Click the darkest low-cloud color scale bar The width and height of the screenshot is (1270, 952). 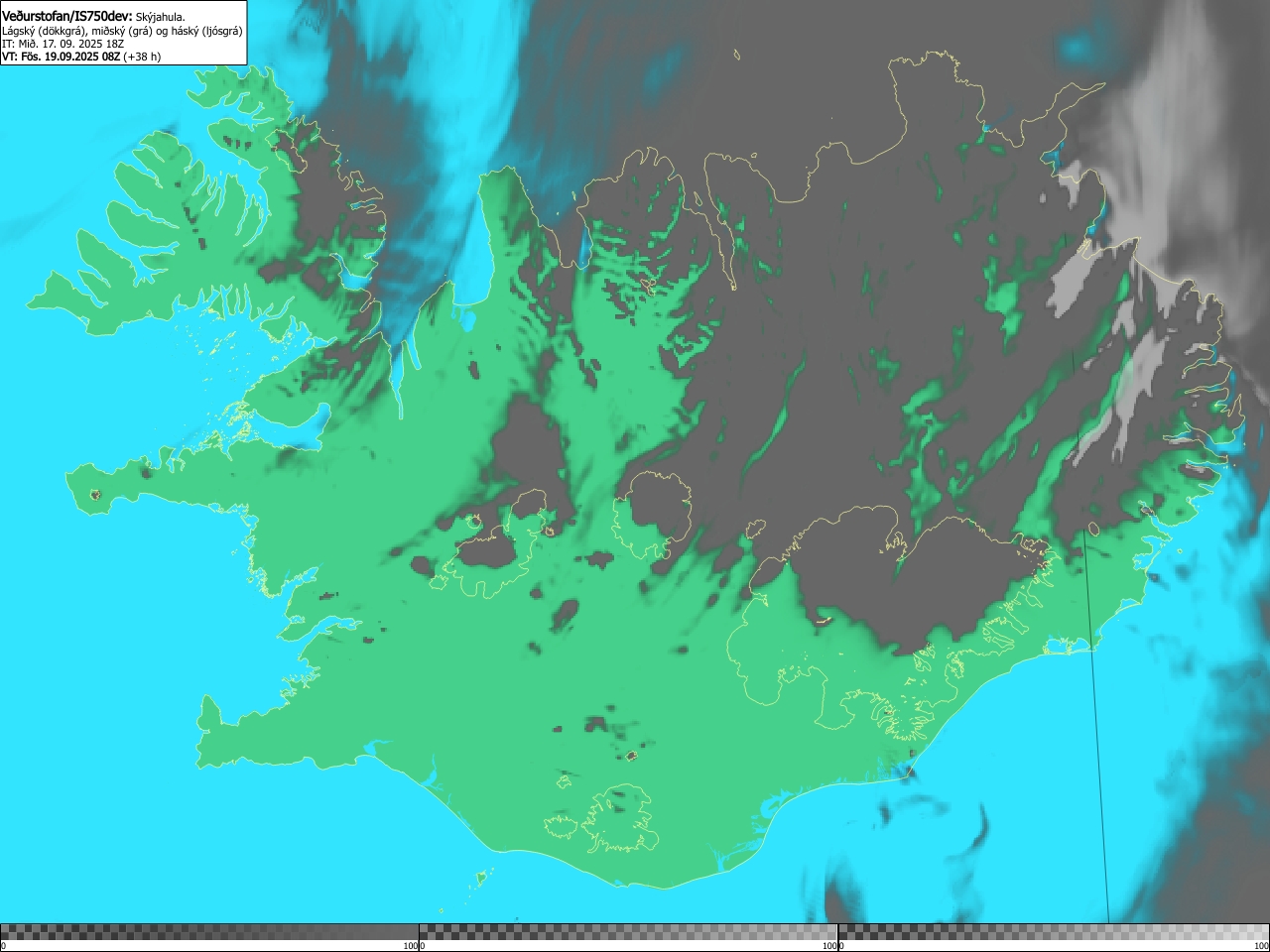pyautogui.click(x=209, y=932)
